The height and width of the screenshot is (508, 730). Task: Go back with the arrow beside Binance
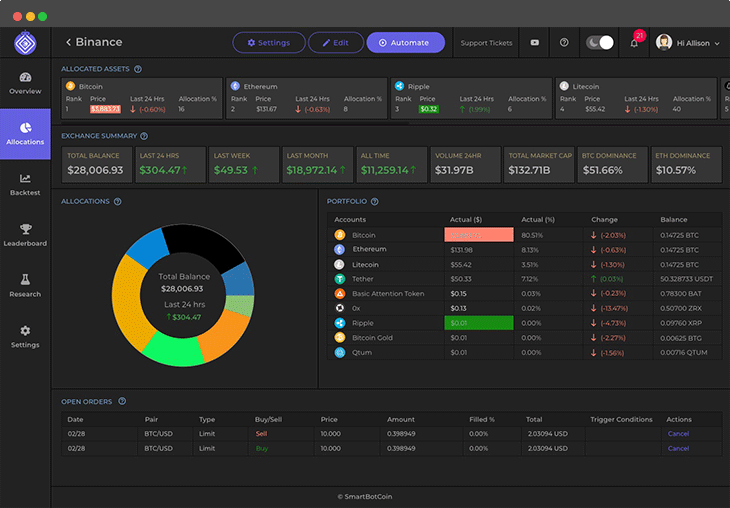(68, 42)
